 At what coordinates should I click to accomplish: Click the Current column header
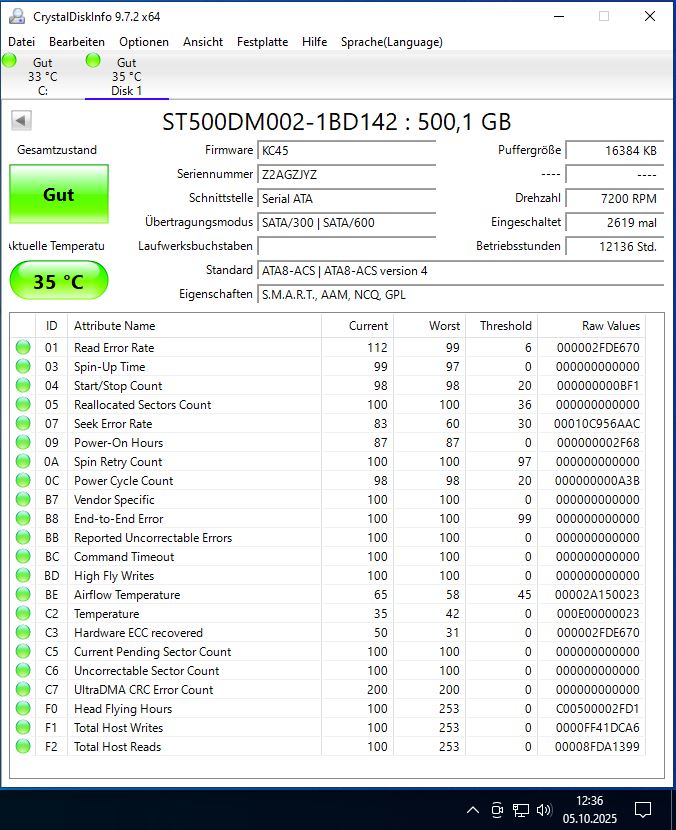357,326
